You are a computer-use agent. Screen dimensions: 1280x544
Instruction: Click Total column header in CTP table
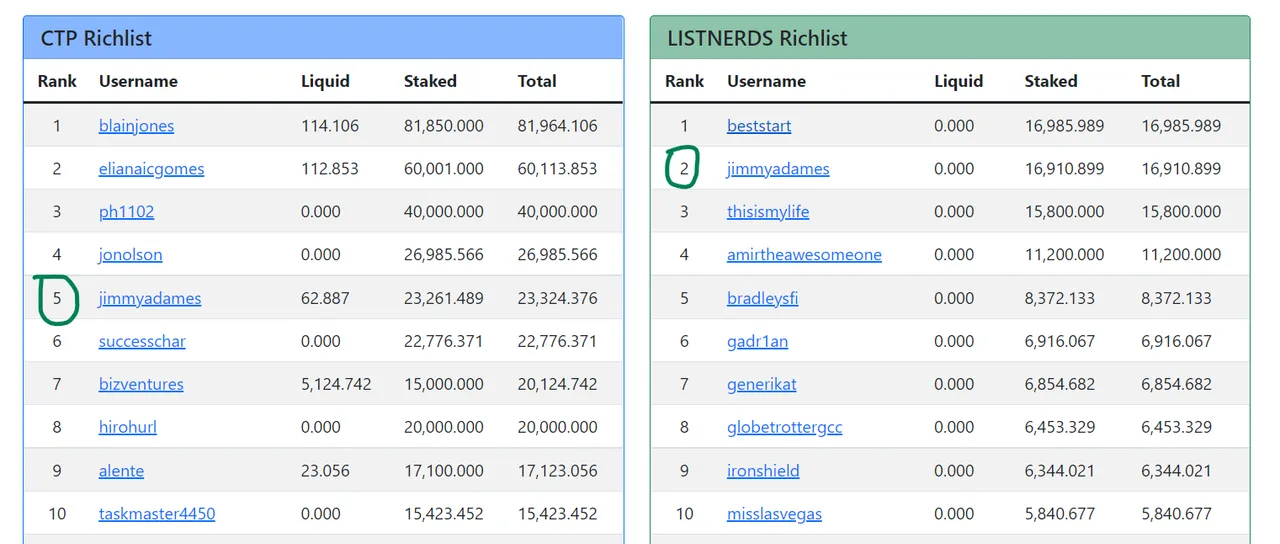(x=537, y=81)
